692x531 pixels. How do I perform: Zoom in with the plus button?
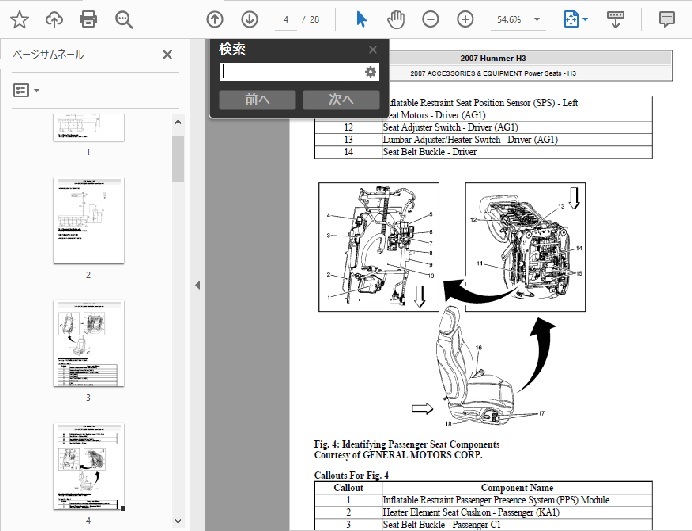[x=465, y=19]
